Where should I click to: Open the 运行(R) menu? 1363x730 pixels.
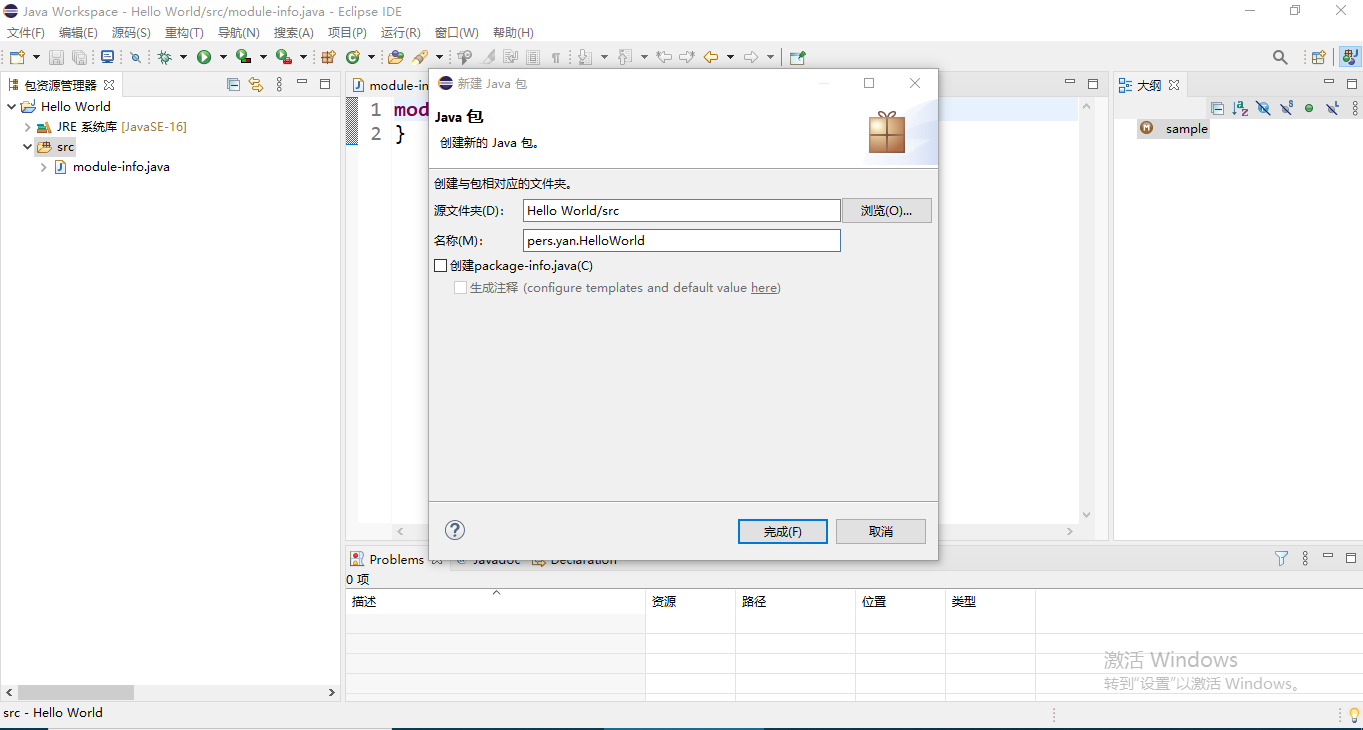(401, 33)
